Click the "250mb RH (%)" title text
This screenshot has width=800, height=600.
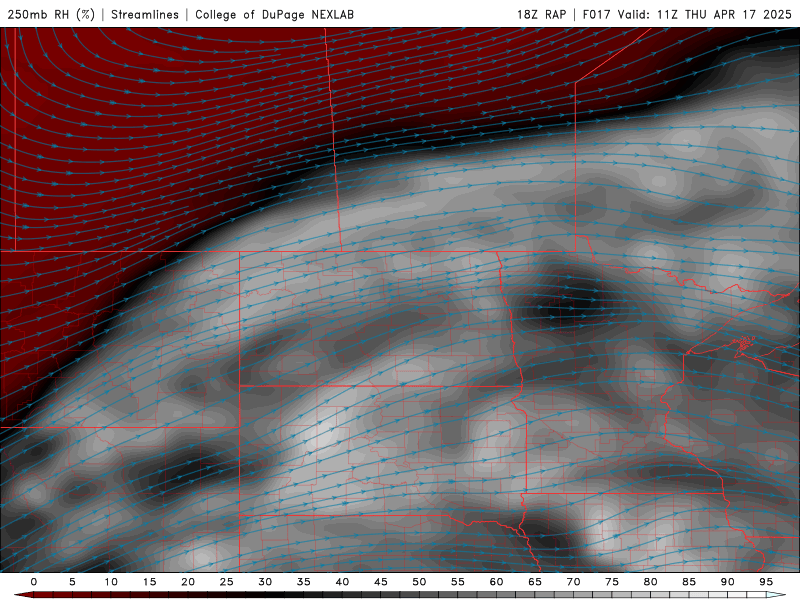tap(51, 14)
